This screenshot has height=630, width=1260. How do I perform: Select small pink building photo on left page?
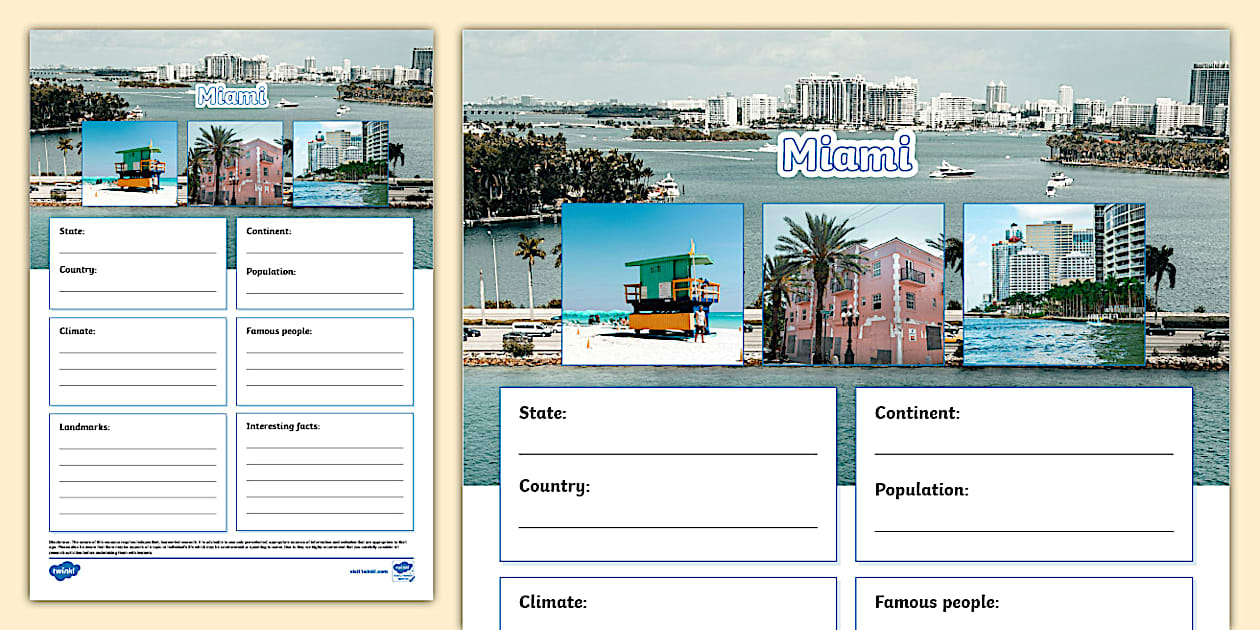(x=235, y=163)
